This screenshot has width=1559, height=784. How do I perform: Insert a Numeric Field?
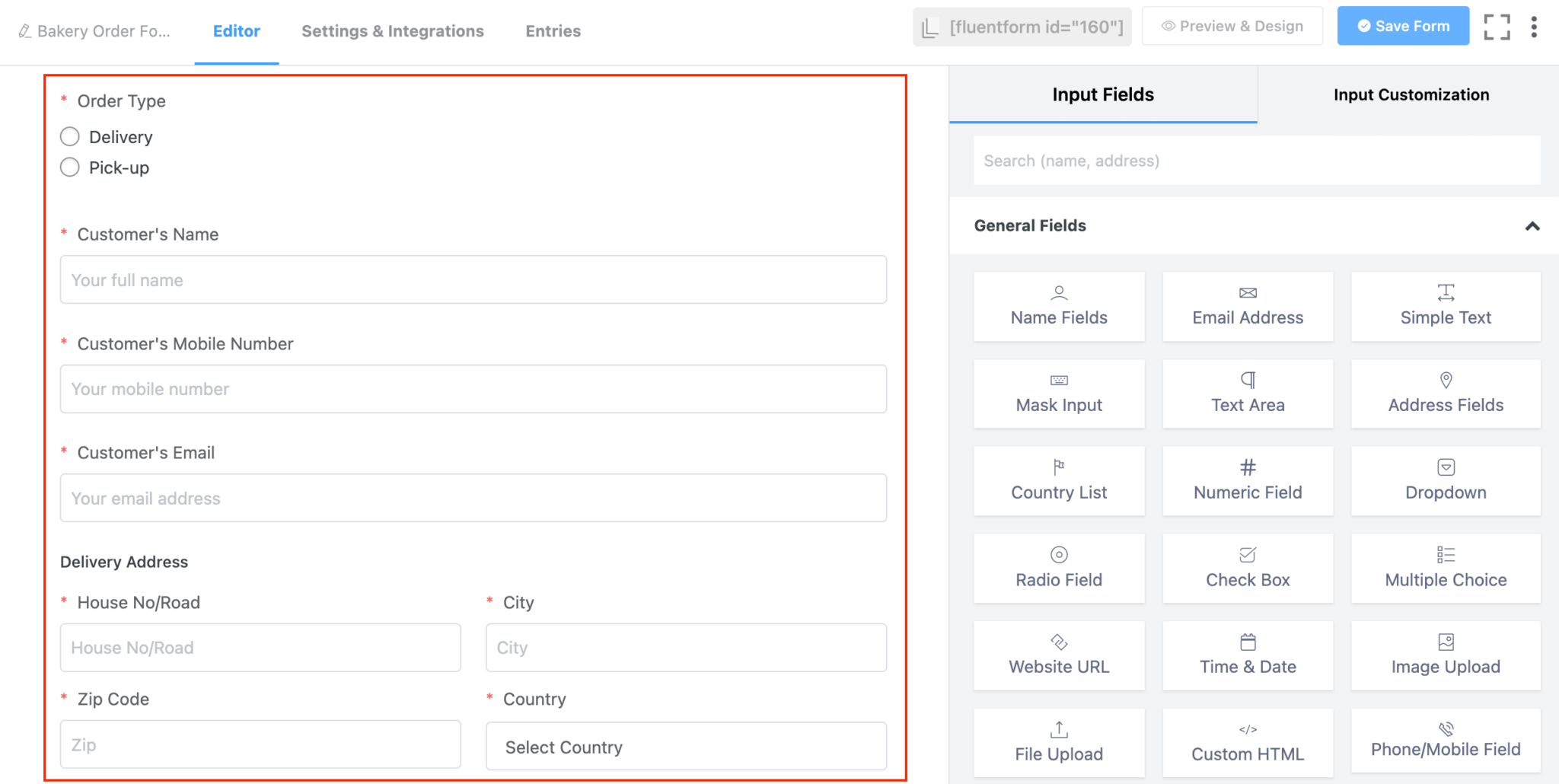1248,480
